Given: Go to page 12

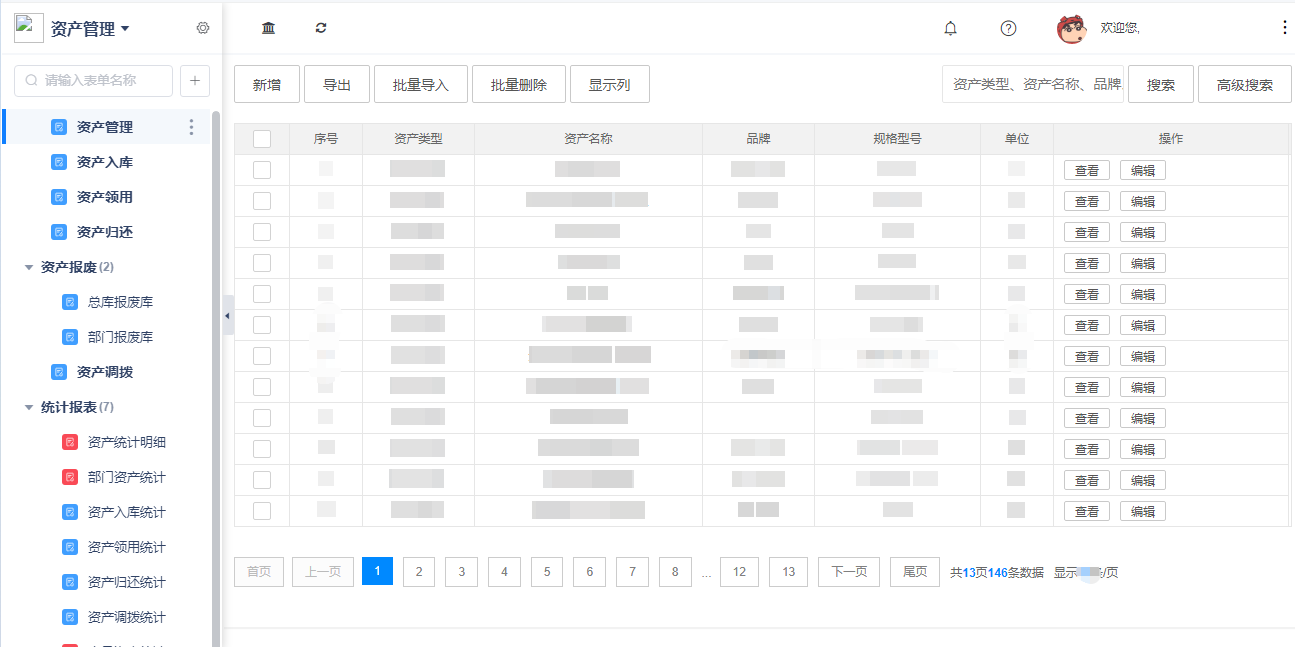Looking at the screenshot, I should [x=739, y=572].
